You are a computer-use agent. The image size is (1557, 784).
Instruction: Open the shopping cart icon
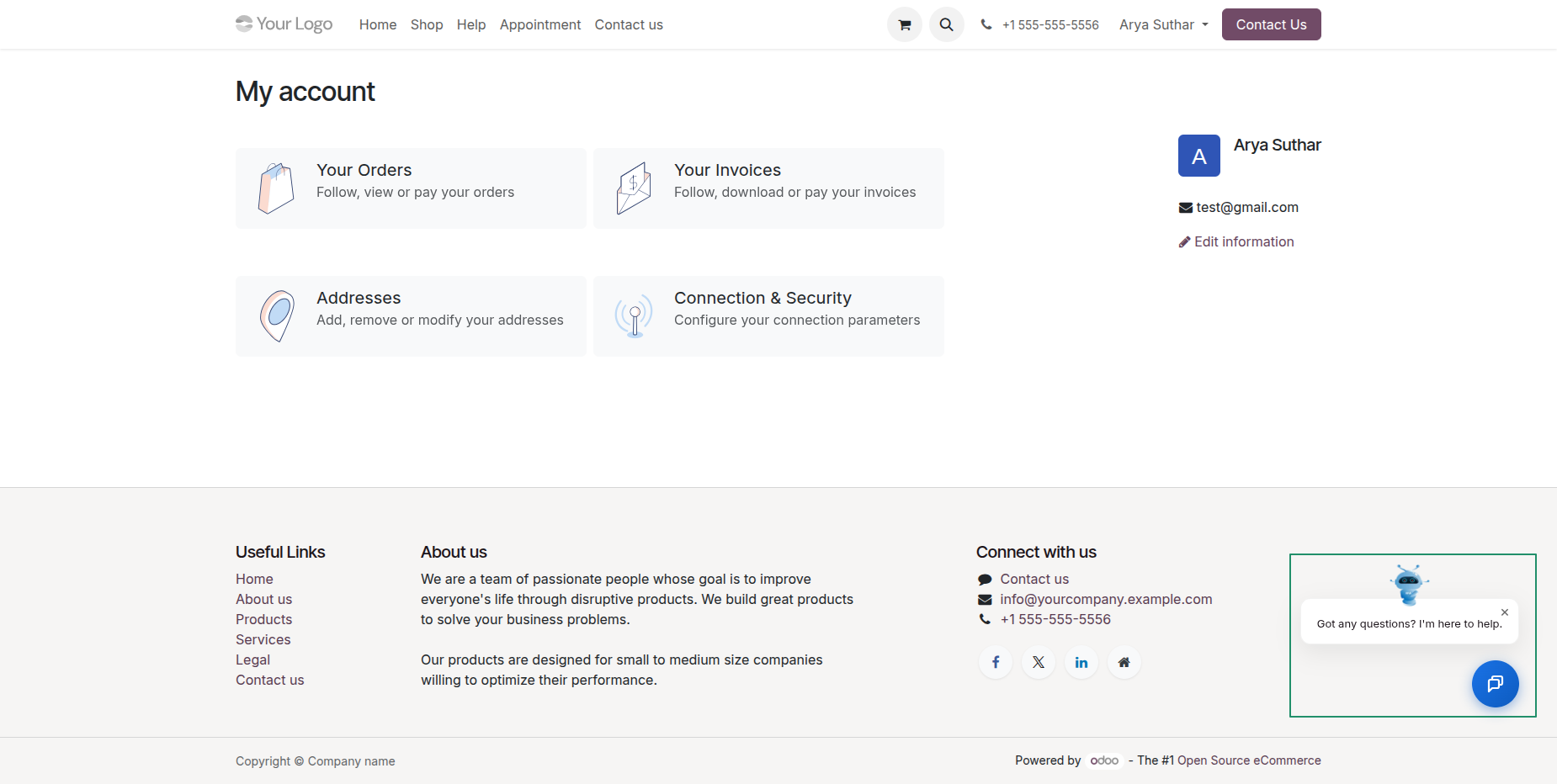(x=905, y=24)
